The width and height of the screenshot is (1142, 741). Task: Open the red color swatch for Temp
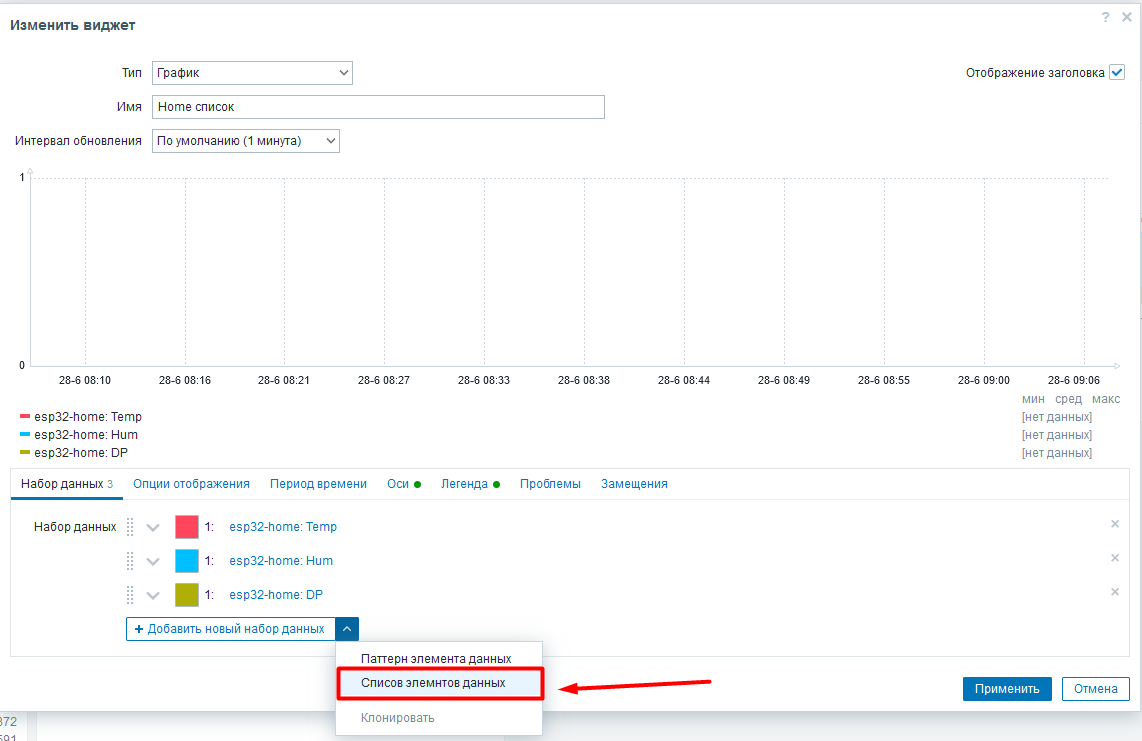click(186, 527)
